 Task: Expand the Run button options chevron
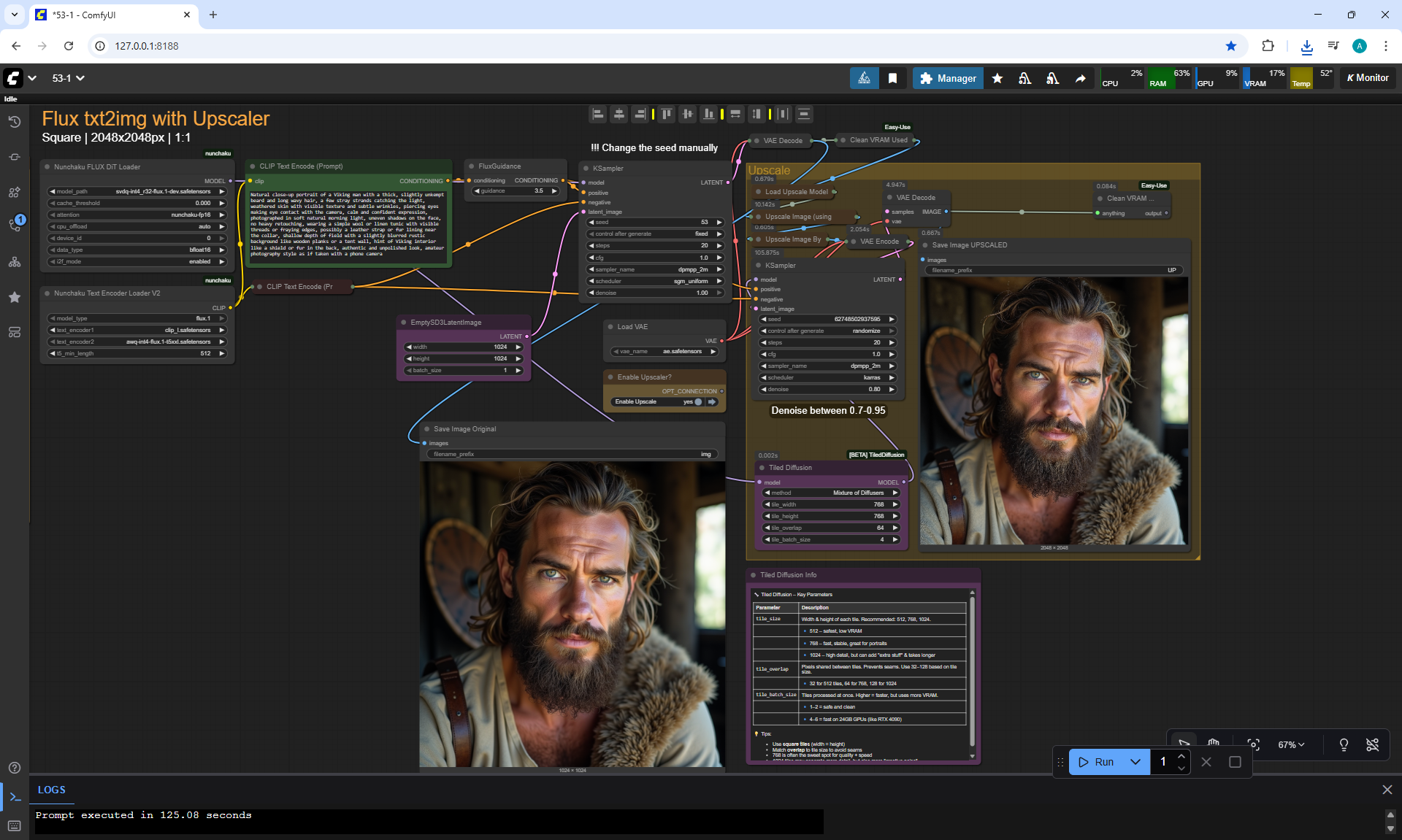click(1135, 762)
